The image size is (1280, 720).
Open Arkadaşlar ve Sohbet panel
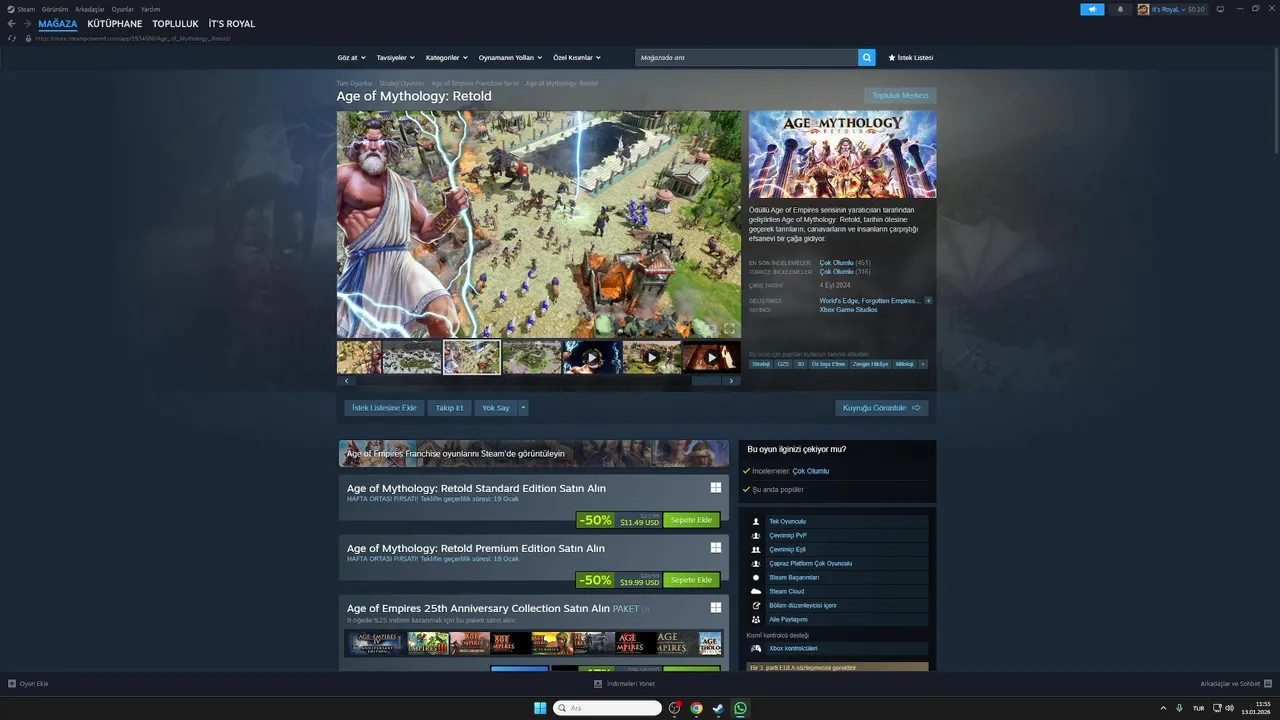pyautogui.click(x=1236, y=684)
